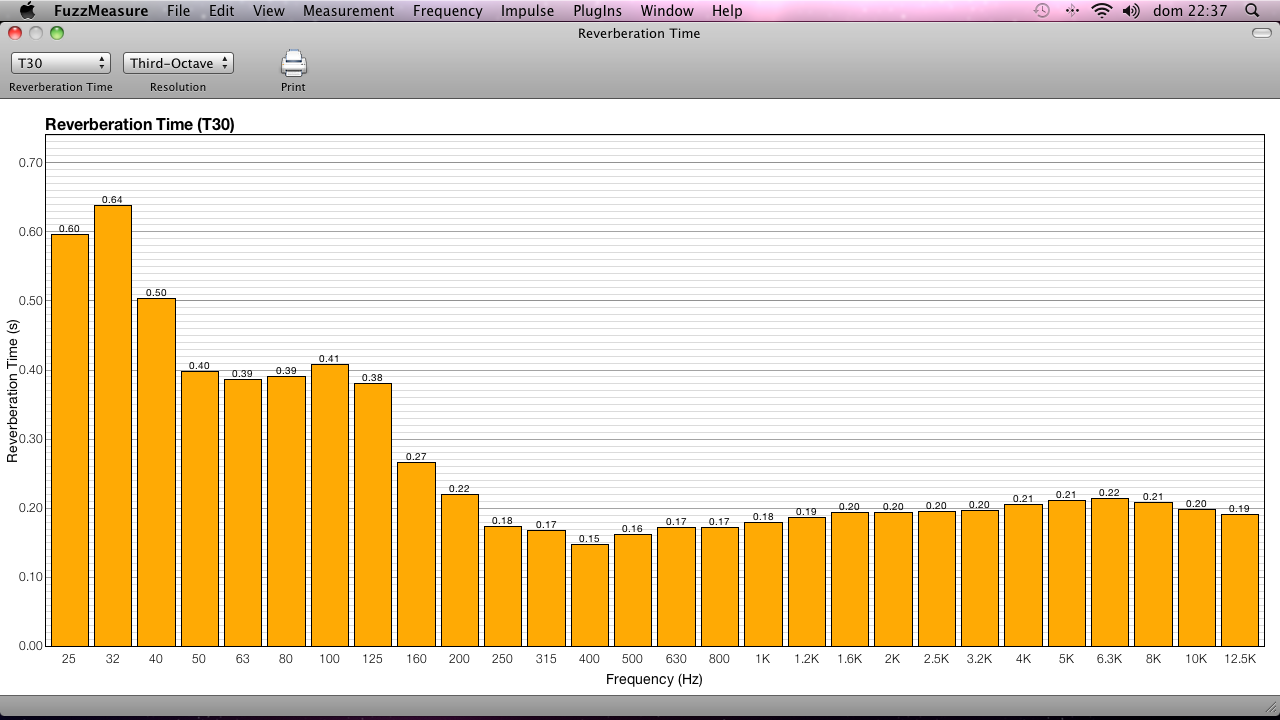The image size is (1280, 720).
Task: Click the 12.5K frequency bar
Action: (x=1240, y=580)
